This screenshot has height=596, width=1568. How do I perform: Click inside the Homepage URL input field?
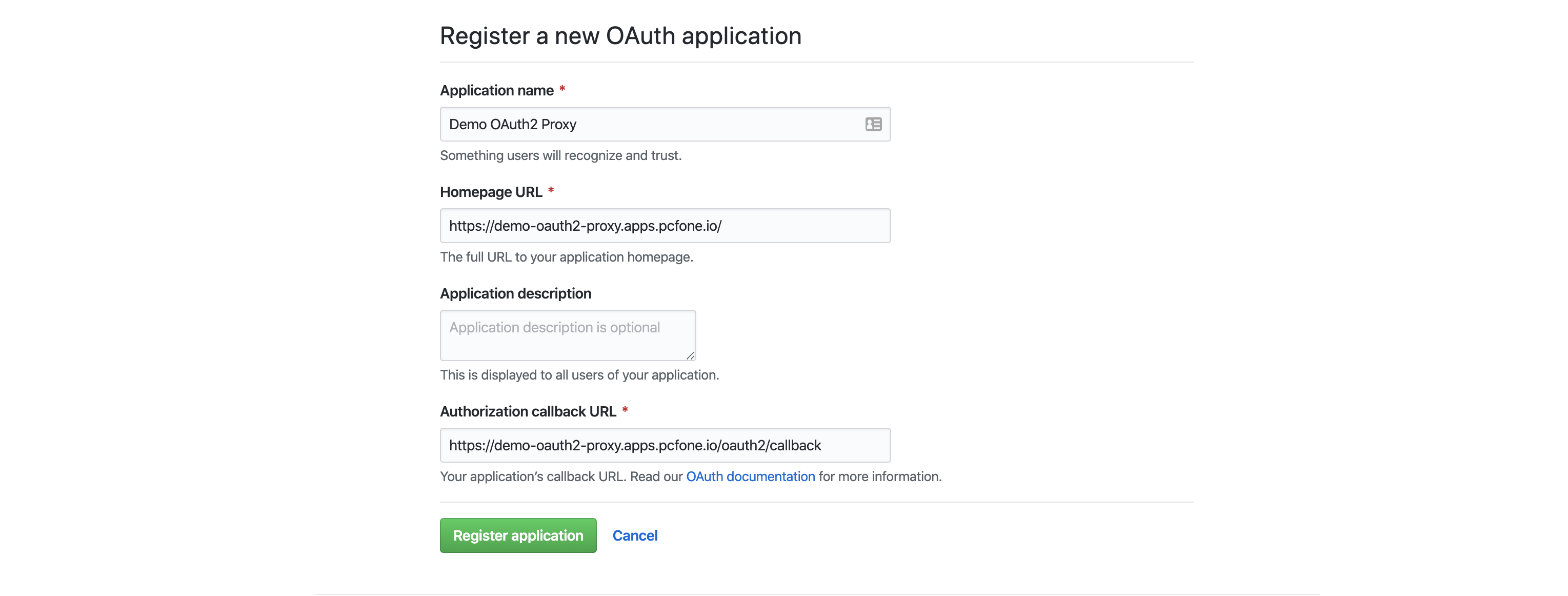665,226
